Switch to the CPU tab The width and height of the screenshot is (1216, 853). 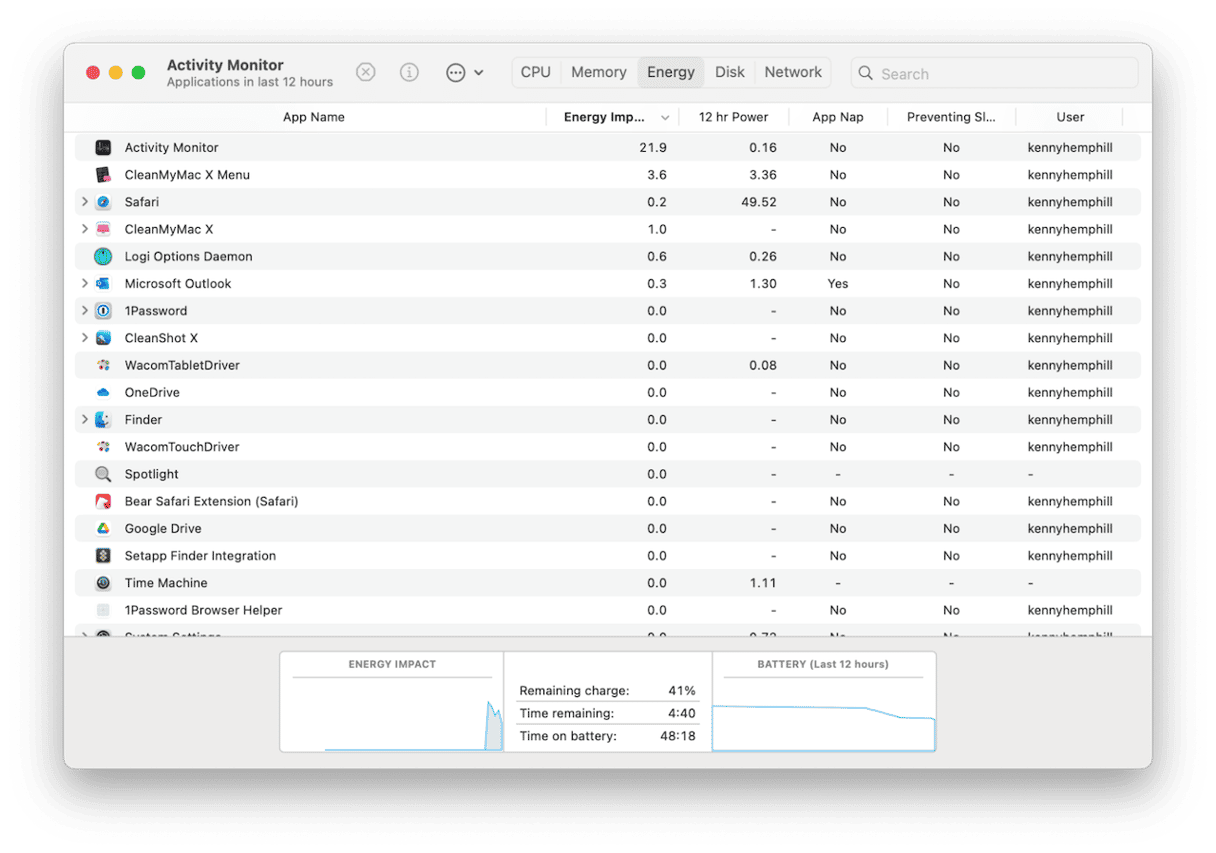click(x=535, y=72)
